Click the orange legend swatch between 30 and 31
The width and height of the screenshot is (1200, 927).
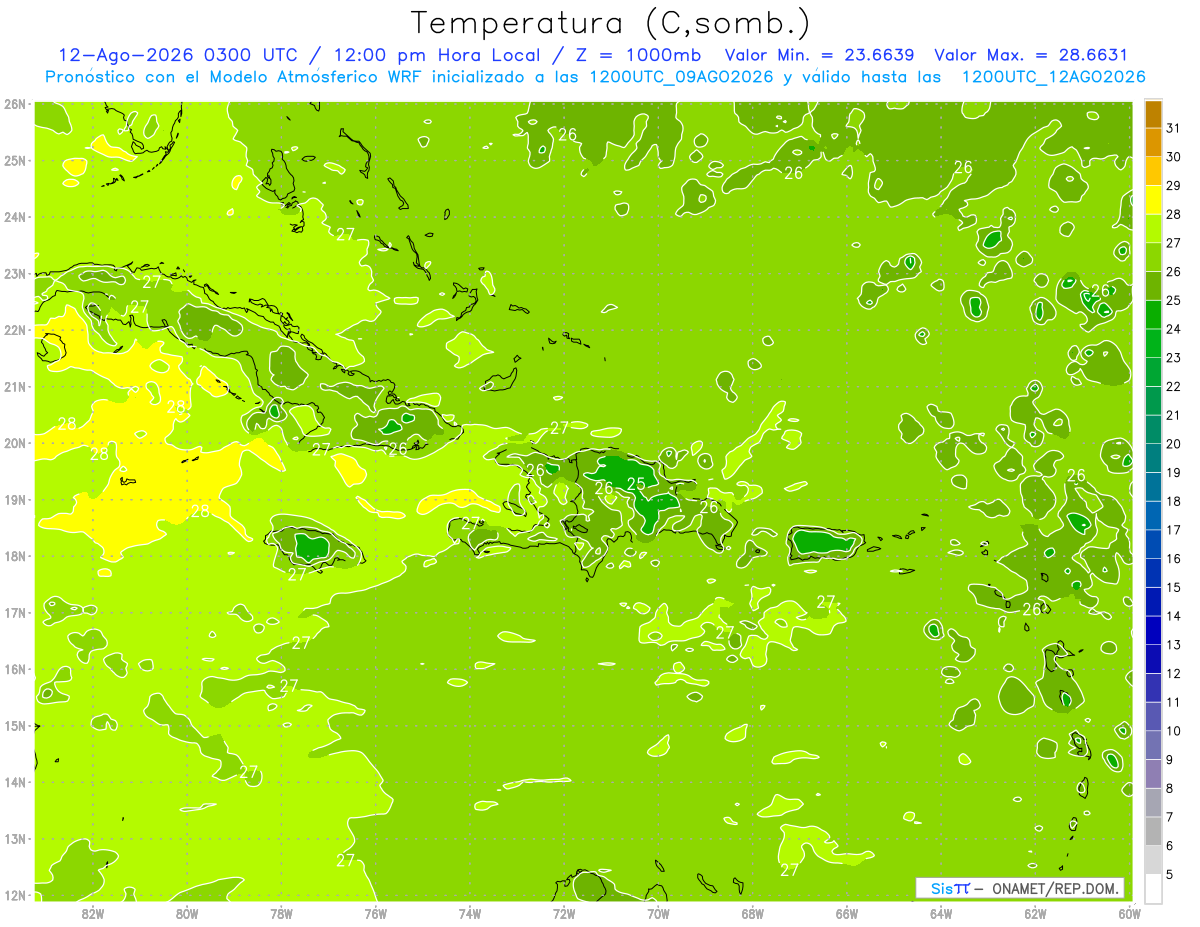click(1153, 142)
